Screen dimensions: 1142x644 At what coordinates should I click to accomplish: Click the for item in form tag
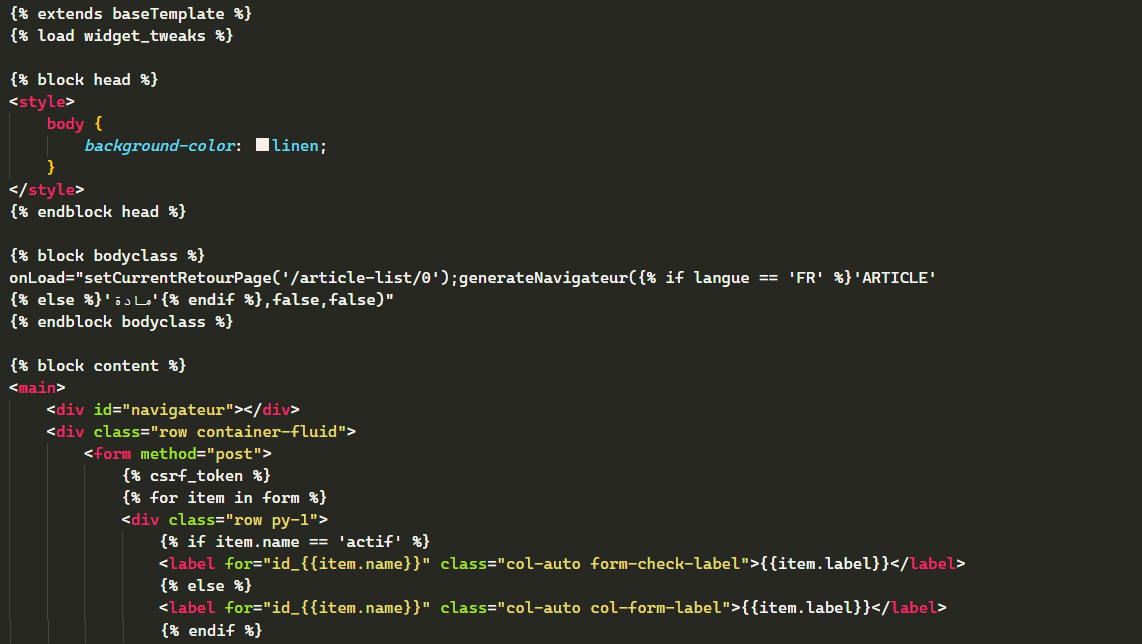click(x=224, y=498)
